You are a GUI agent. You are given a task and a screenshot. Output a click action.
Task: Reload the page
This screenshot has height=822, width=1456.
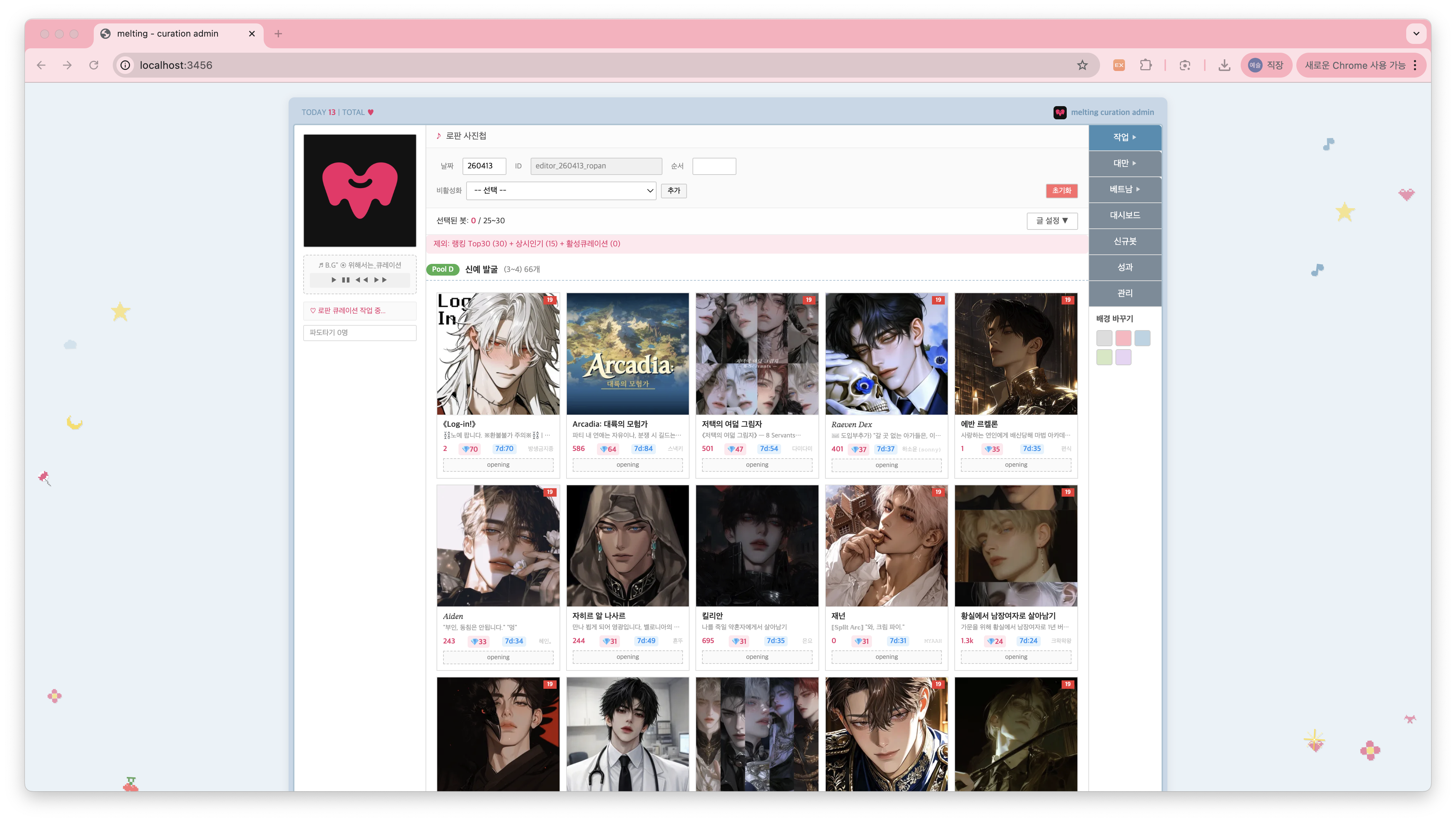click(x=94, y=65)
